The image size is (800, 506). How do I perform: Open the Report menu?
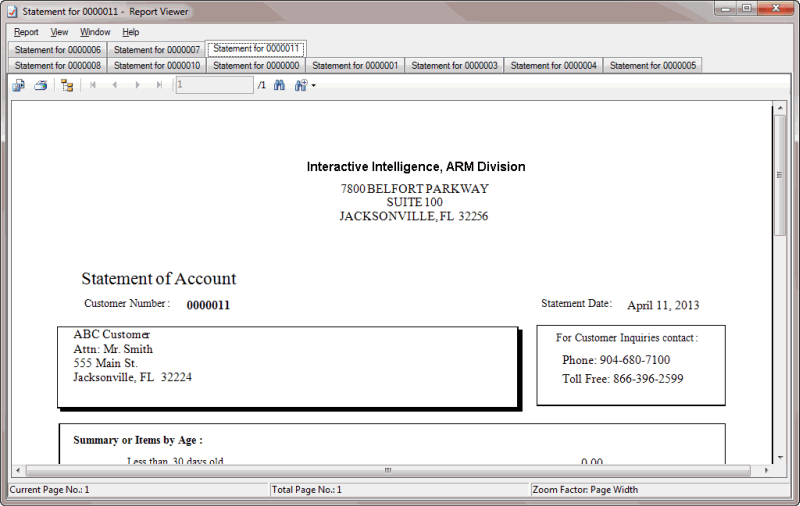click(26, 32)
